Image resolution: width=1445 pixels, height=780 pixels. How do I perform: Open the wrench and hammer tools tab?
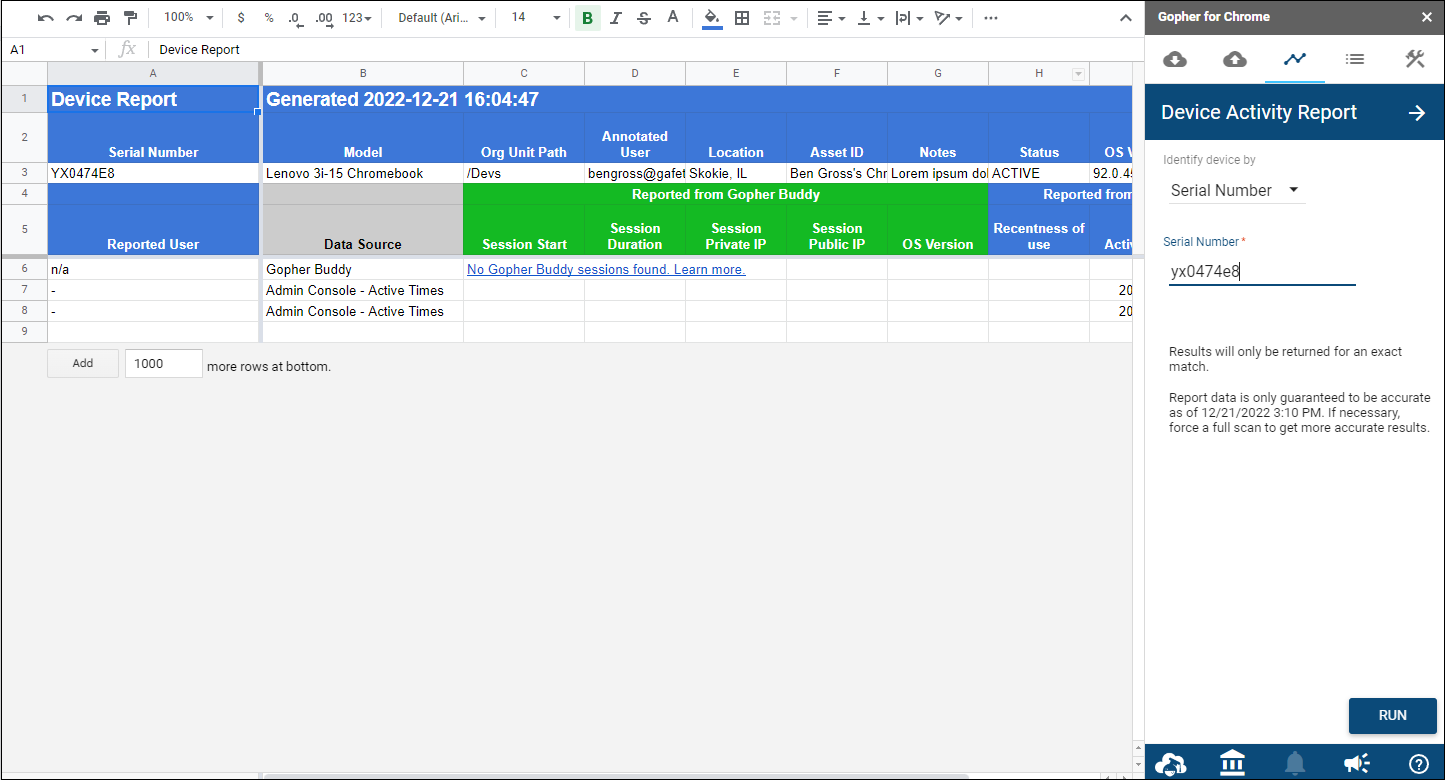click(1414, 60)
